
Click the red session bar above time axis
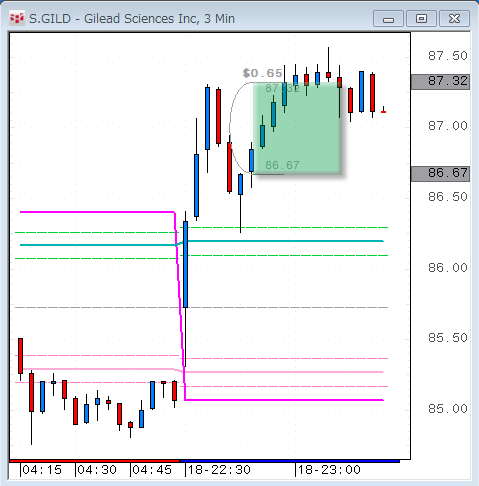(x=95, y=461)
